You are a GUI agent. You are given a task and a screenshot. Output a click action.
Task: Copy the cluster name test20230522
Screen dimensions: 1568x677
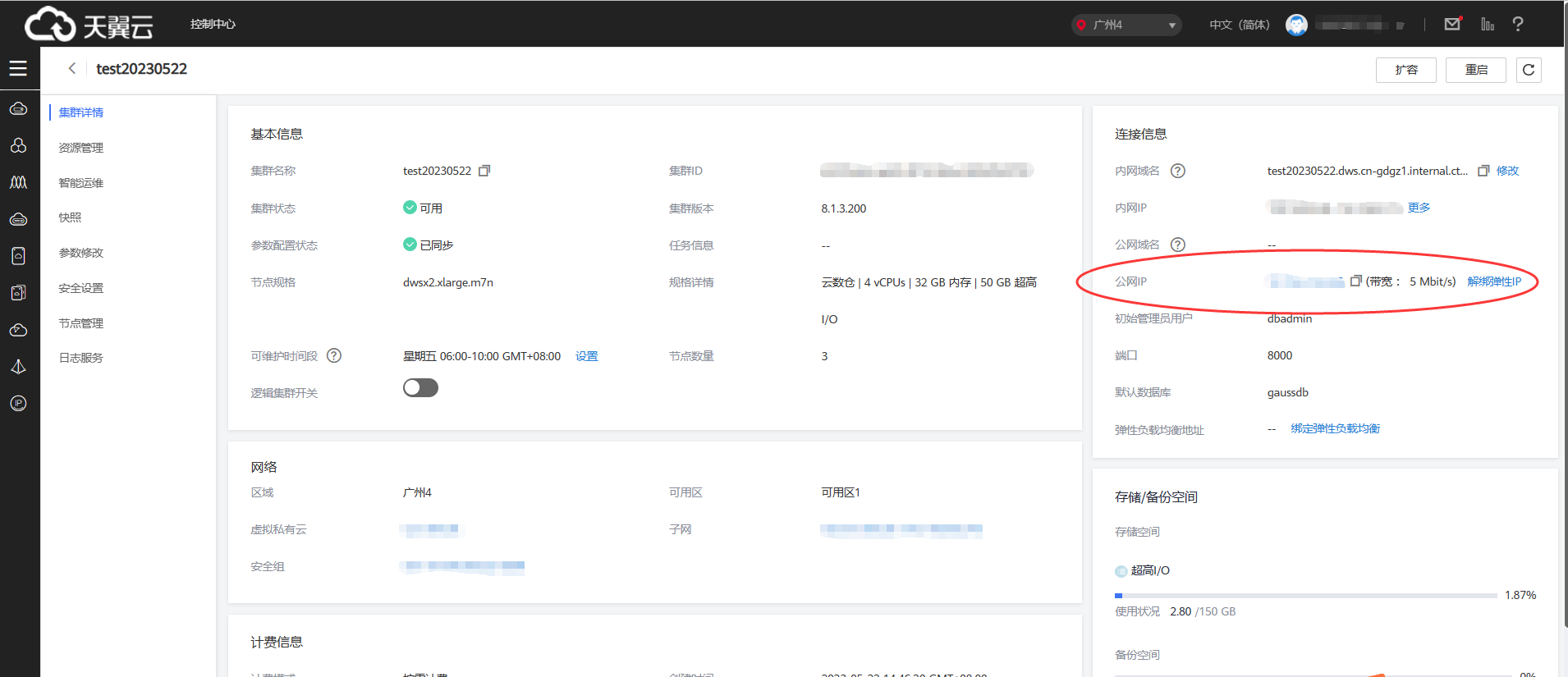pos(484,171)
